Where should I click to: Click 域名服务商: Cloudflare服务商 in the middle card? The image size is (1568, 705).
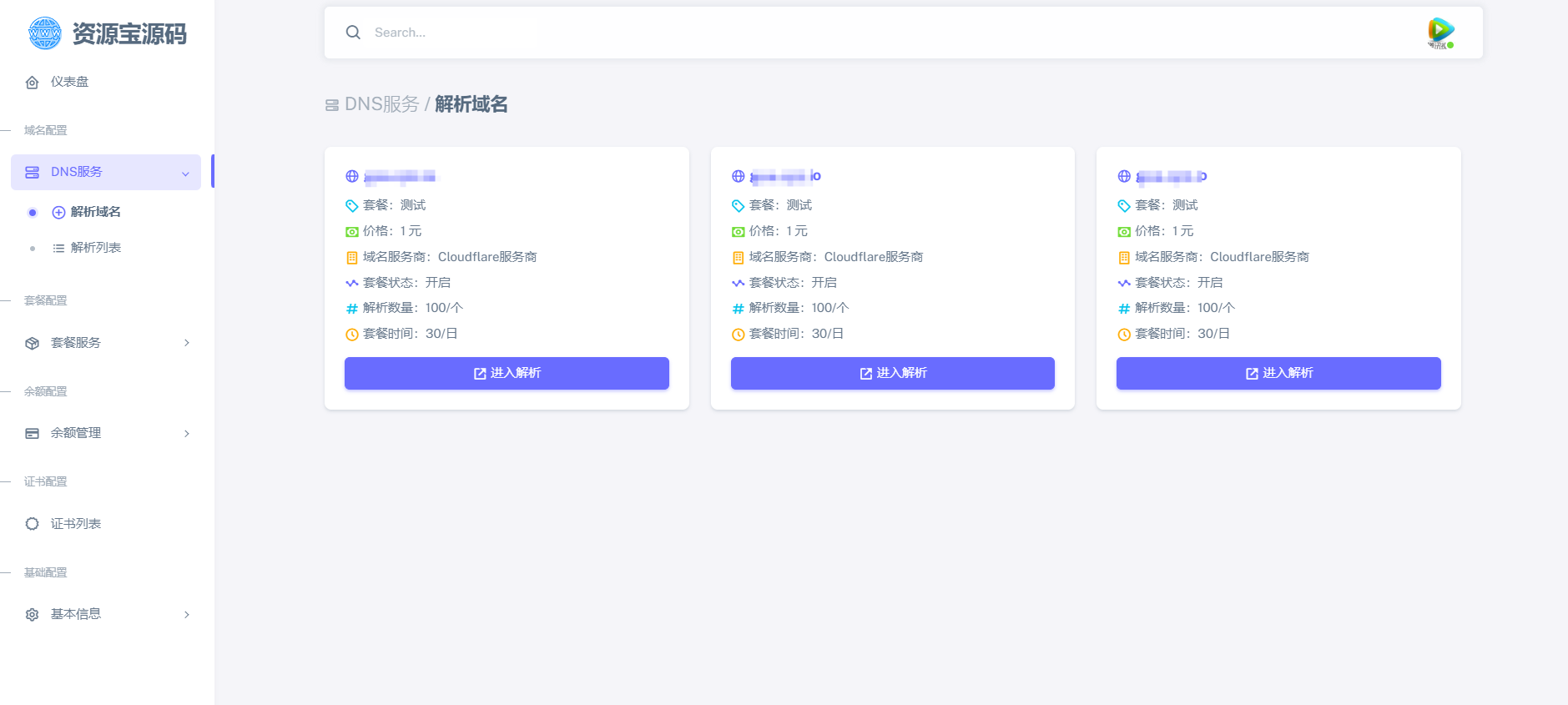click(836, 257)
